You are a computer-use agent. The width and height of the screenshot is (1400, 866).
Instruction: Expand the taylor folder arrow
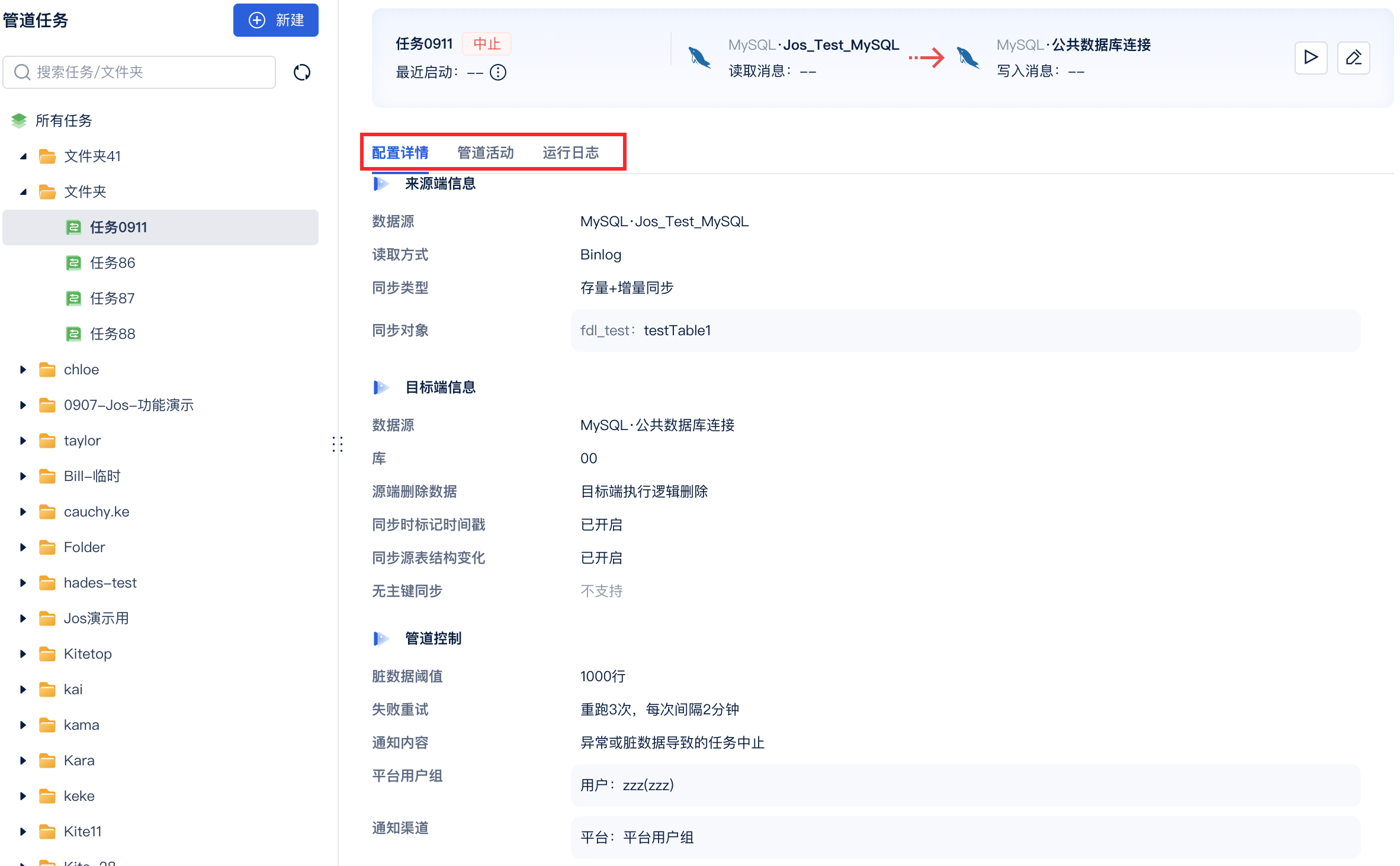coord(23,441)
